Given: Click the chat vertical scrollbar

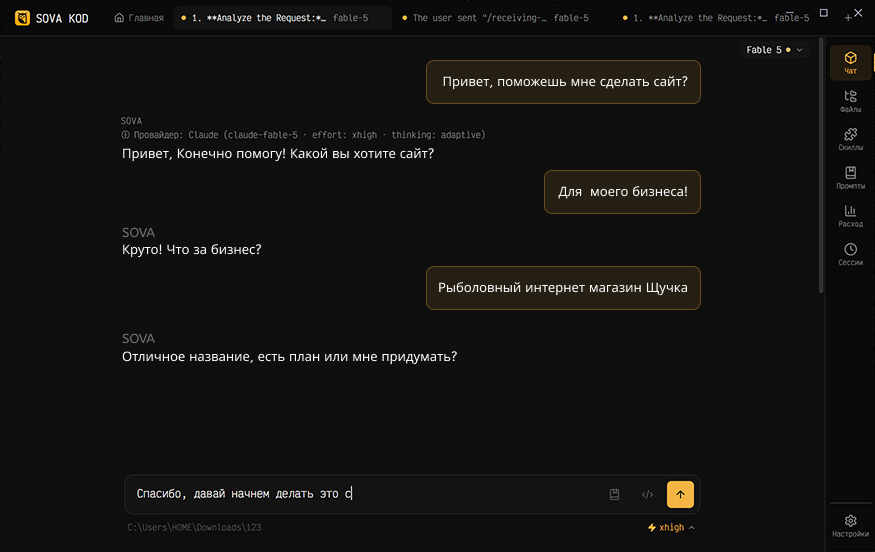Looking at the screenshot, I should tap(821, 165).
